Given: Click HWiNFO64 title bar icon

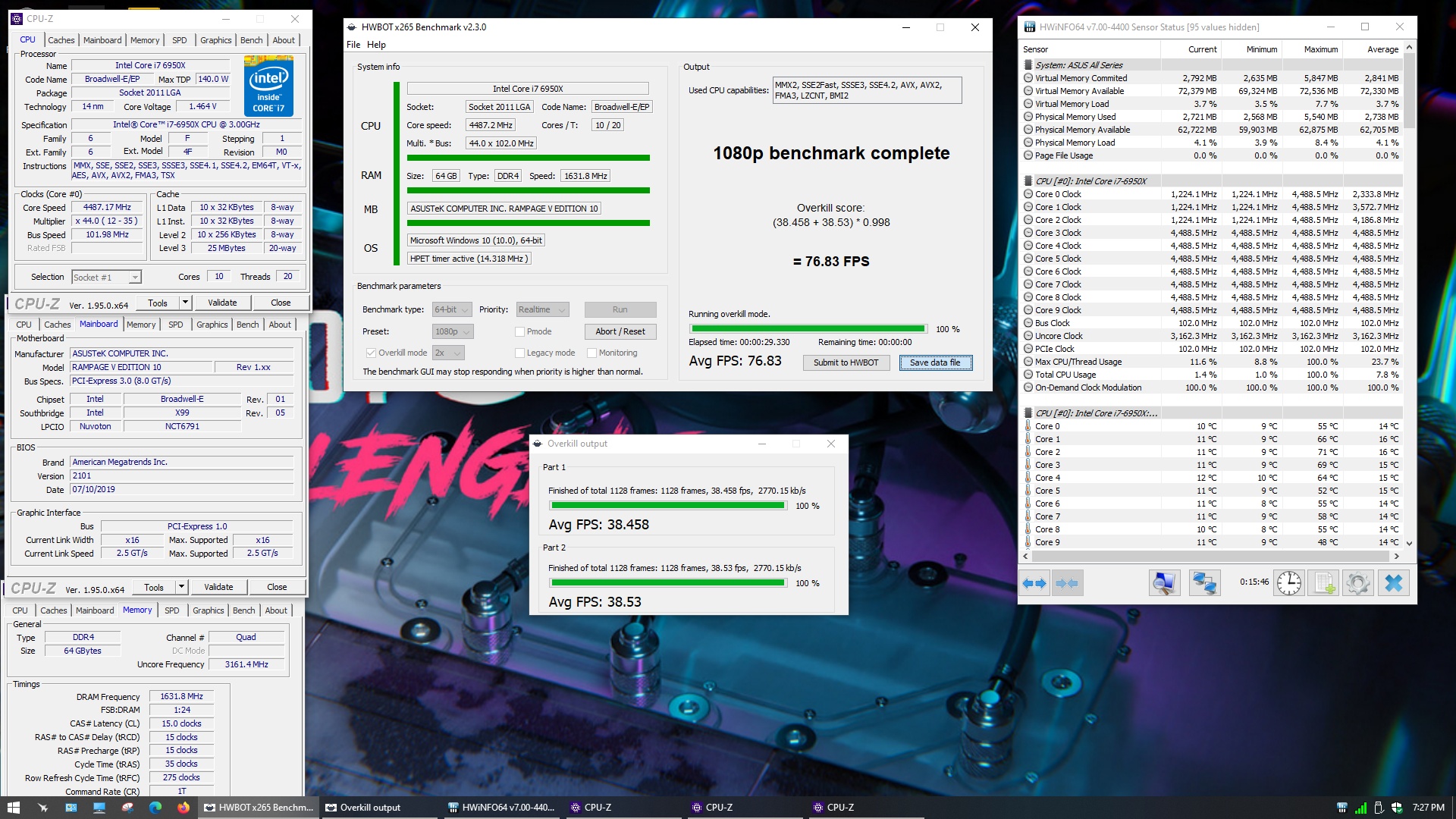Looking at the screenshot, I should click(x=1030, y=27).
